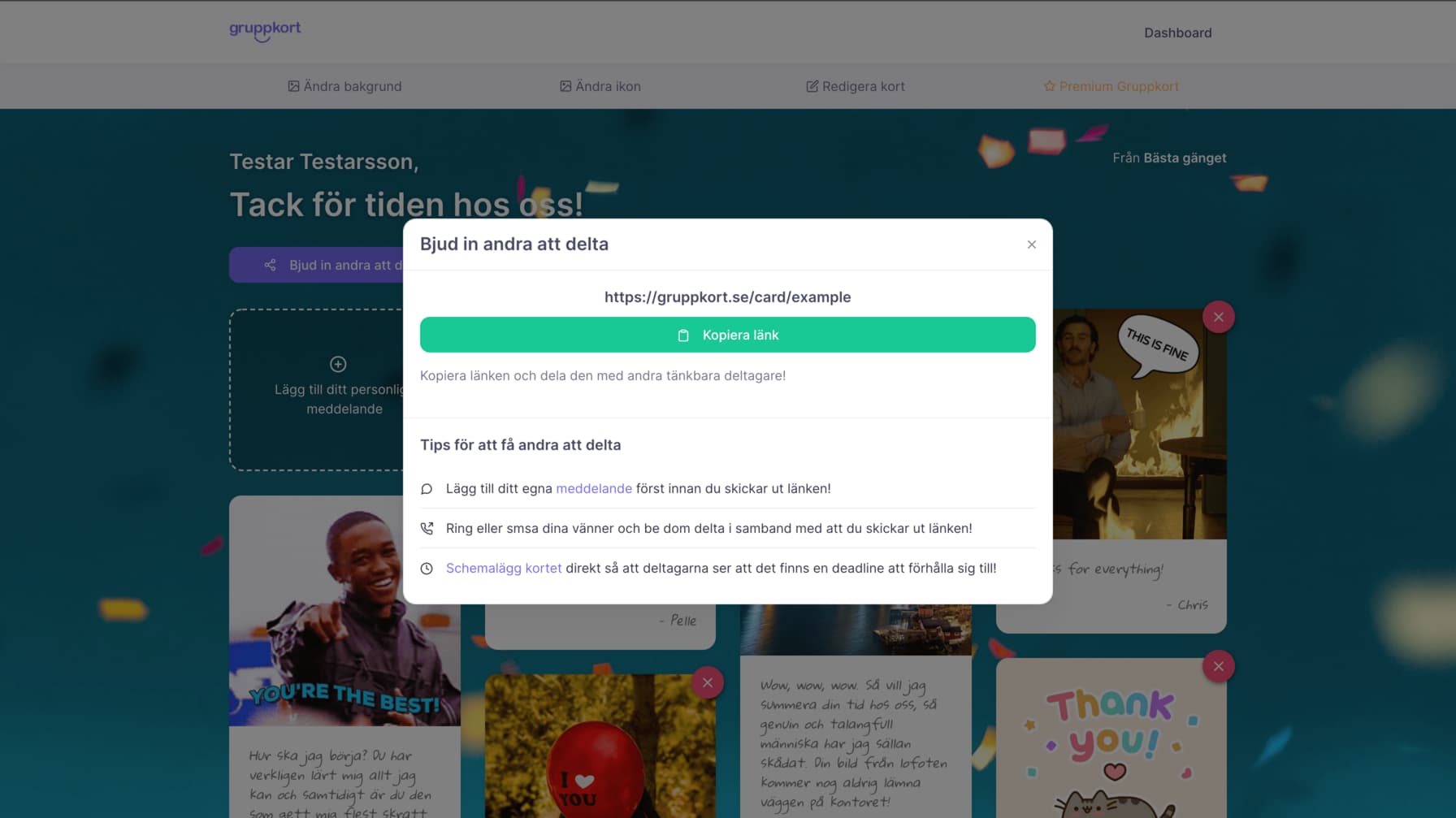The height and width of the screenshot is (818, 1456).
Task: Click the Från Bästa gänget label
Action: tap(1169, 158)
